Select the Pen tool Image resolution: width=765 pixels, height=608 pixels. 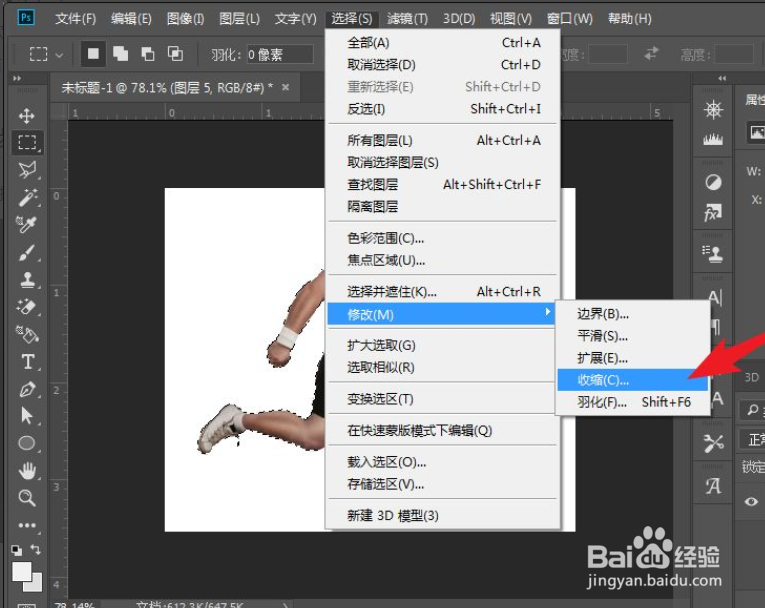click(27, 389)
